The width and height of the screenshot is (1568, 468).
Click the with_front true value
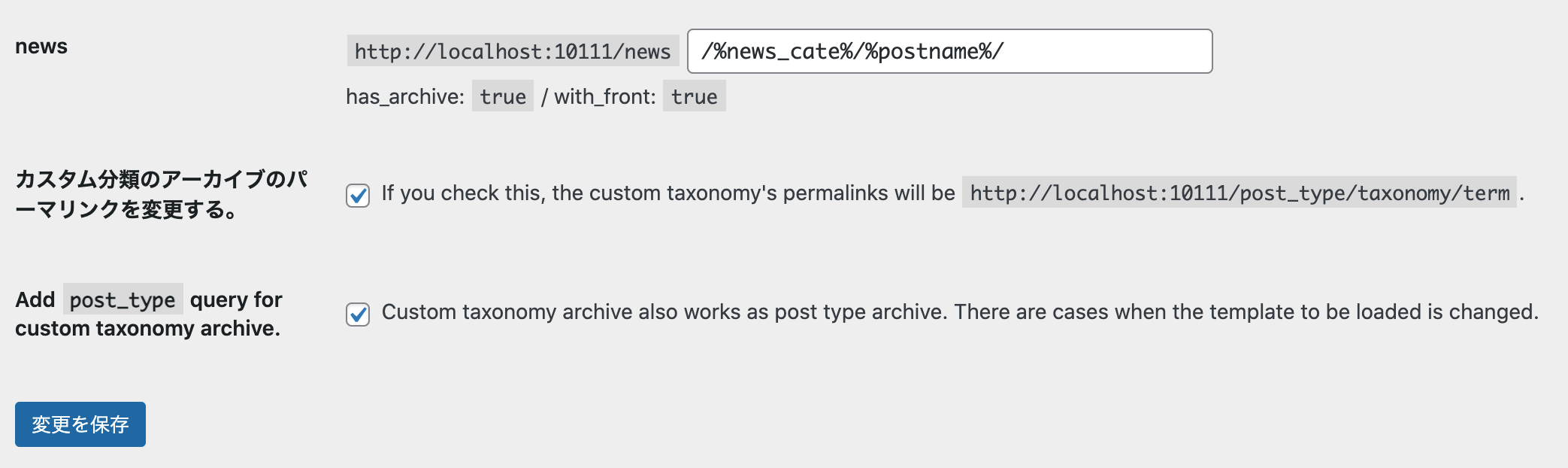pos(694,96)
